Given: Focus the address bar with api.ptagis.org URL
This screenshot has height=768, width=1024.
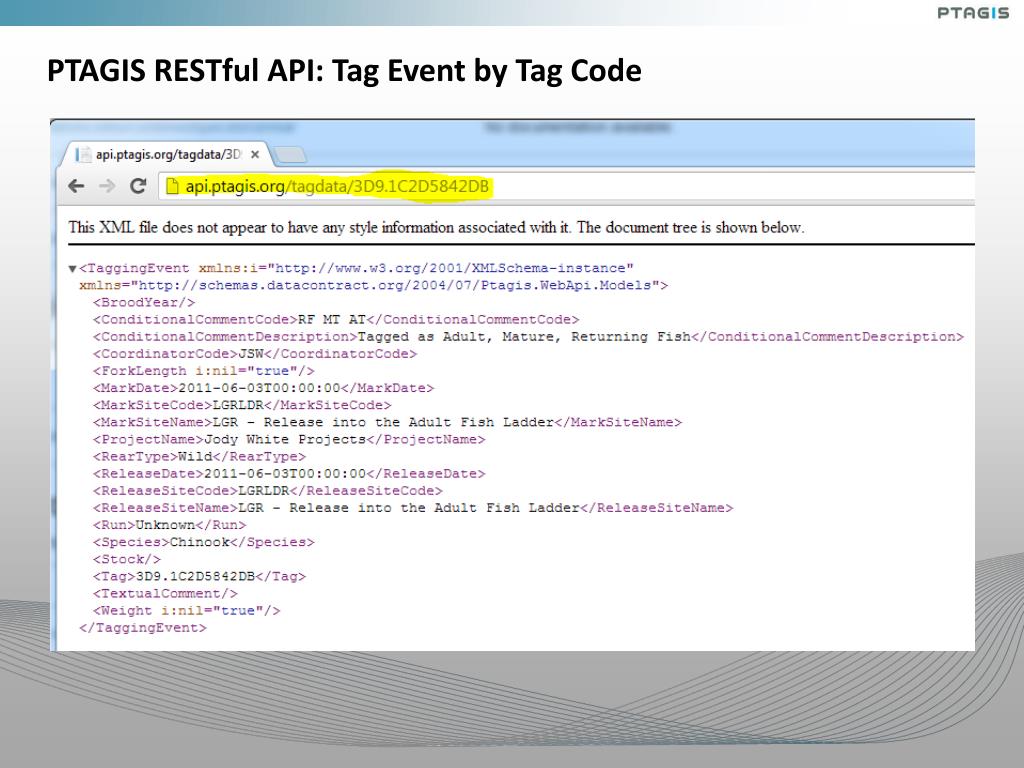Looking at the screenshot, I should [x=566, y=186].
